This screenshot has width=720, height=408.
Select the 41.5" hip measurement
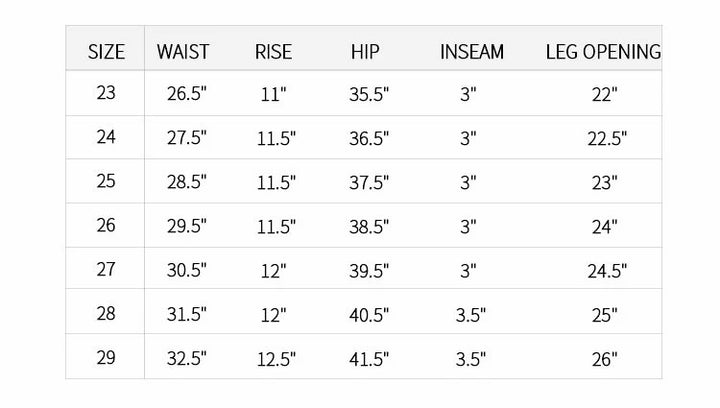pyautogui.click(x=369, y=358)
